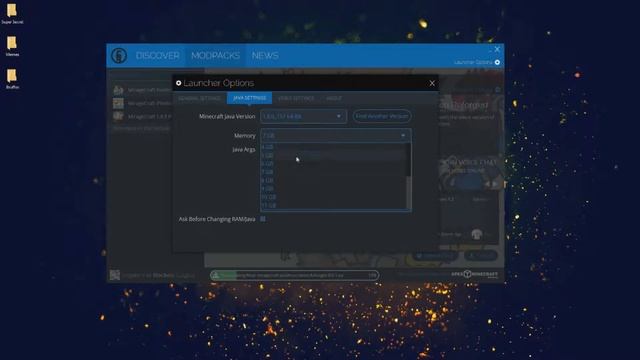Image resolution: width=640 pixels, height=360 pixels.
Task: Select the second modpack in the sidebar
Action: tap(142, 103)
